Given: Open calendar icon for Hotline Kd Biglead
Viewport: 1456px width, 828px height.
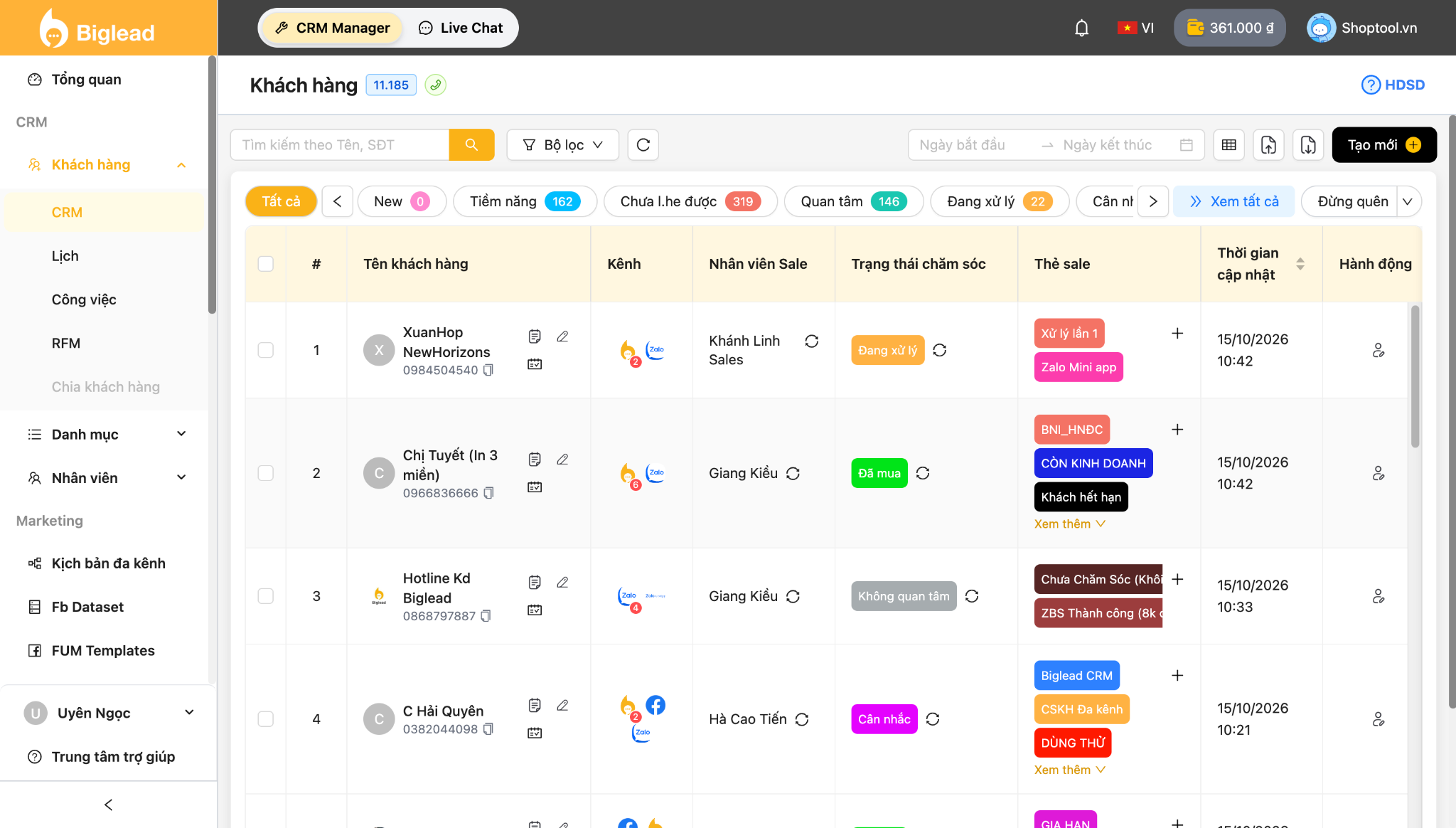Looking at the screenshot, I should click(x=535, y=610).
